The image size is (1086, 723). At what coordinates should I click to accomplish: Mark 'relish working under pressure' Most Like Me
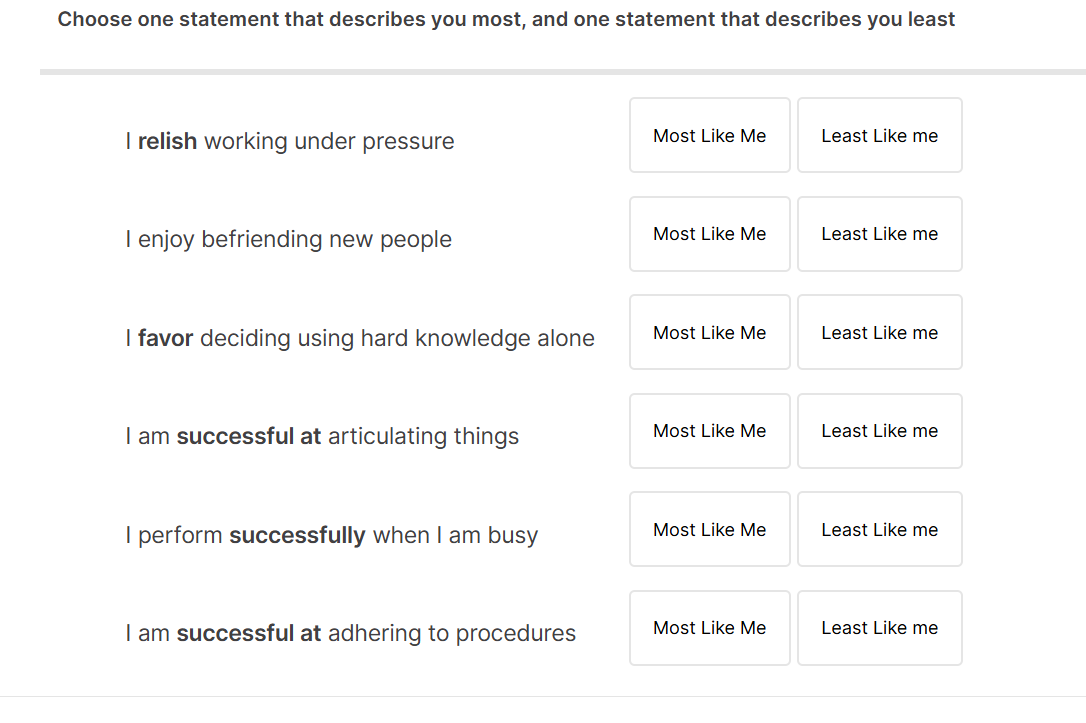[709, 136]
